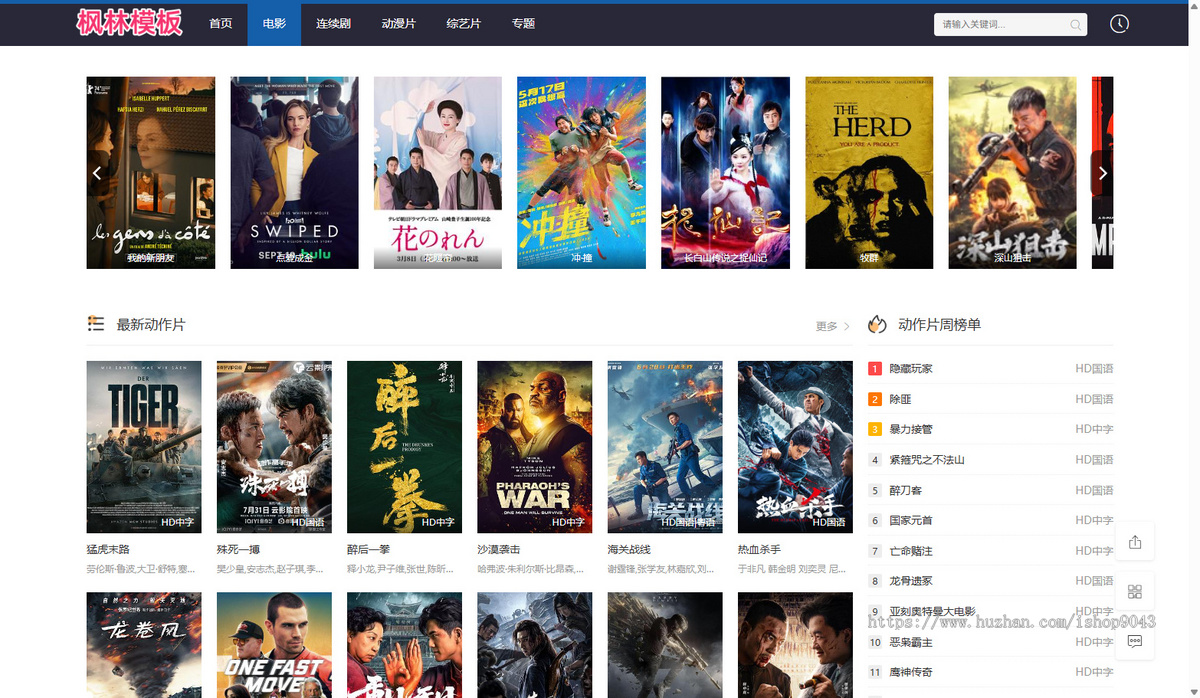This screenshot has width=1200, height=698.
Task: Open the 热血杀手 movie poster
Action: (795, 447)
